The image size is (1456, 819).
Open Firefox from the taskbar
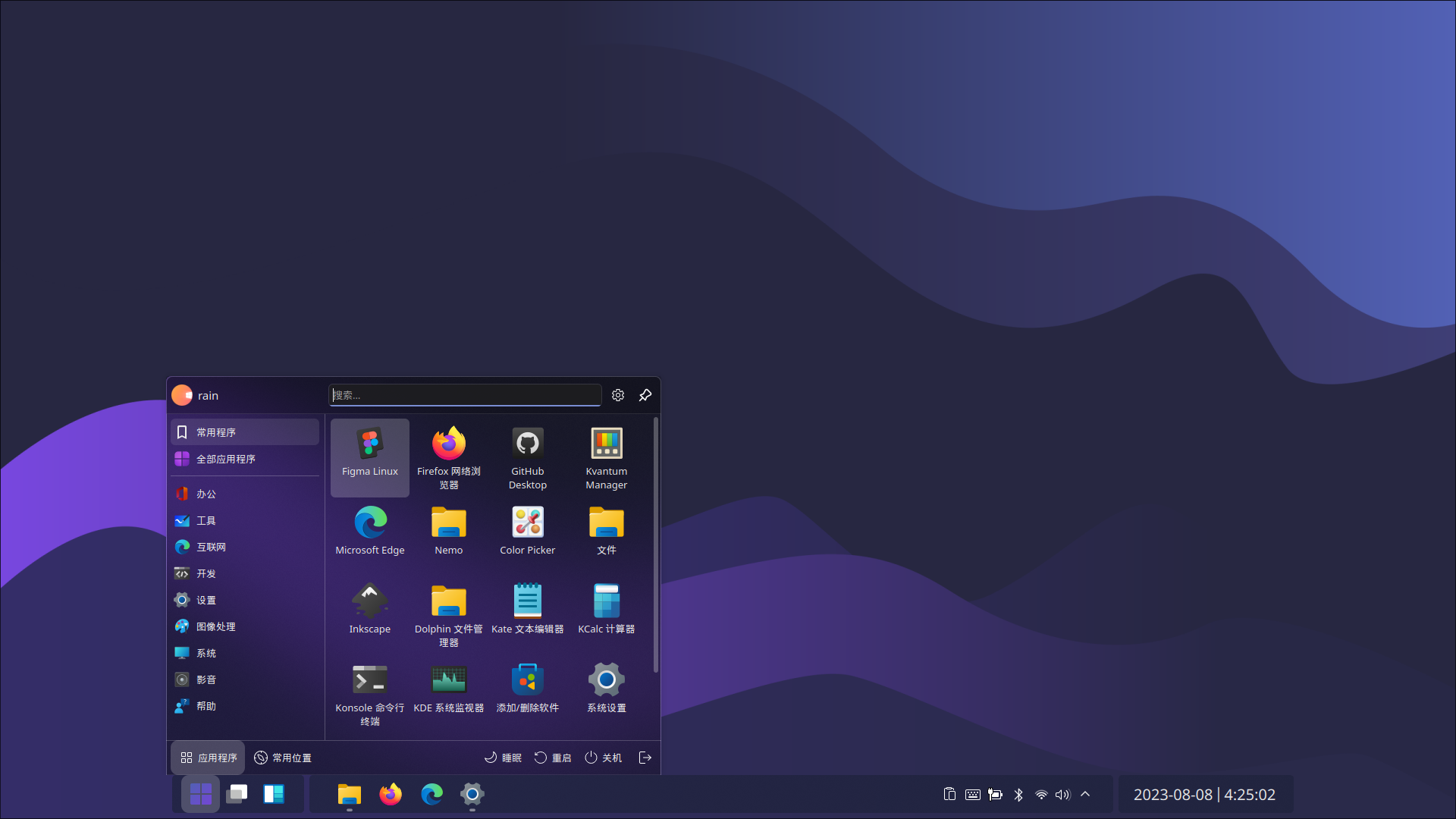click(x=391, y=794)
